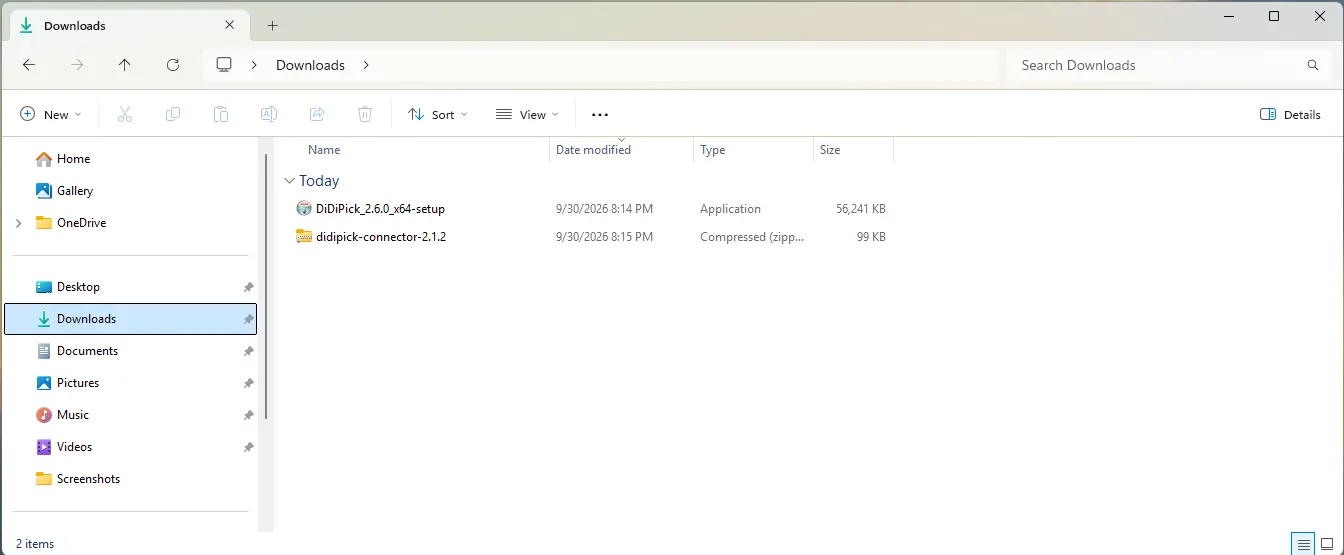Click the Copy icon in toolbar
This screenshot has height=555, width=1344.
(x=173, y=115)
